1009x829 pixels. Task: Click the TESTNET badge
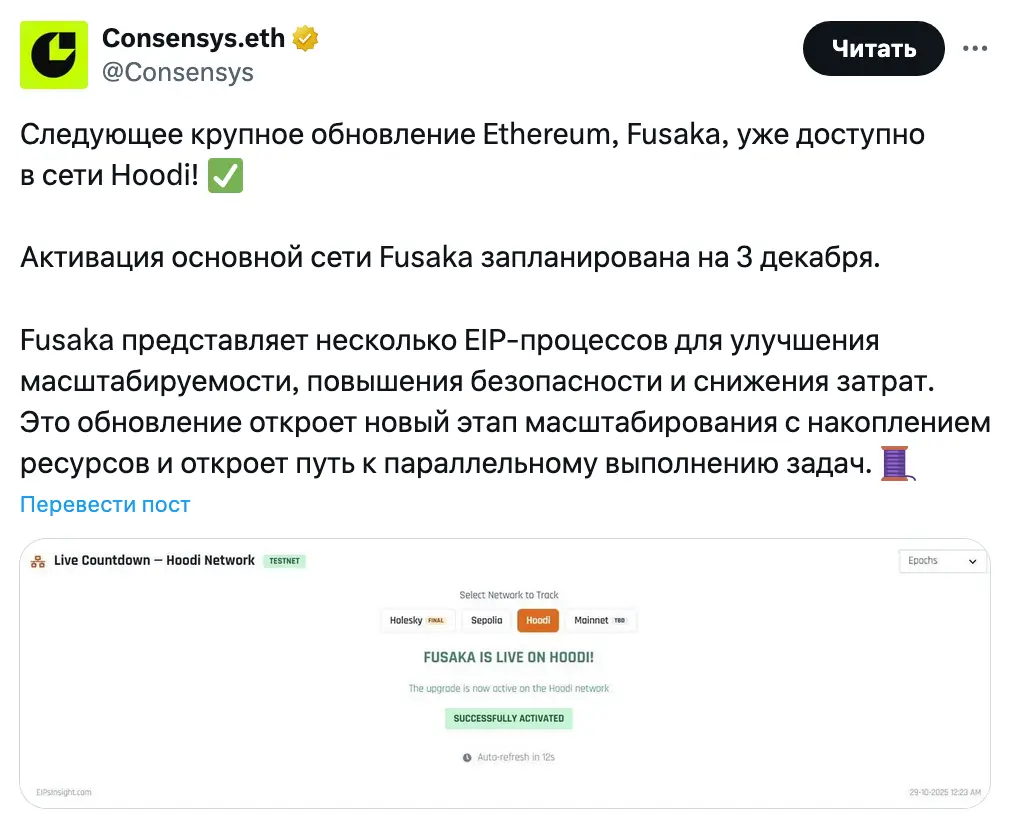point(284,561)
